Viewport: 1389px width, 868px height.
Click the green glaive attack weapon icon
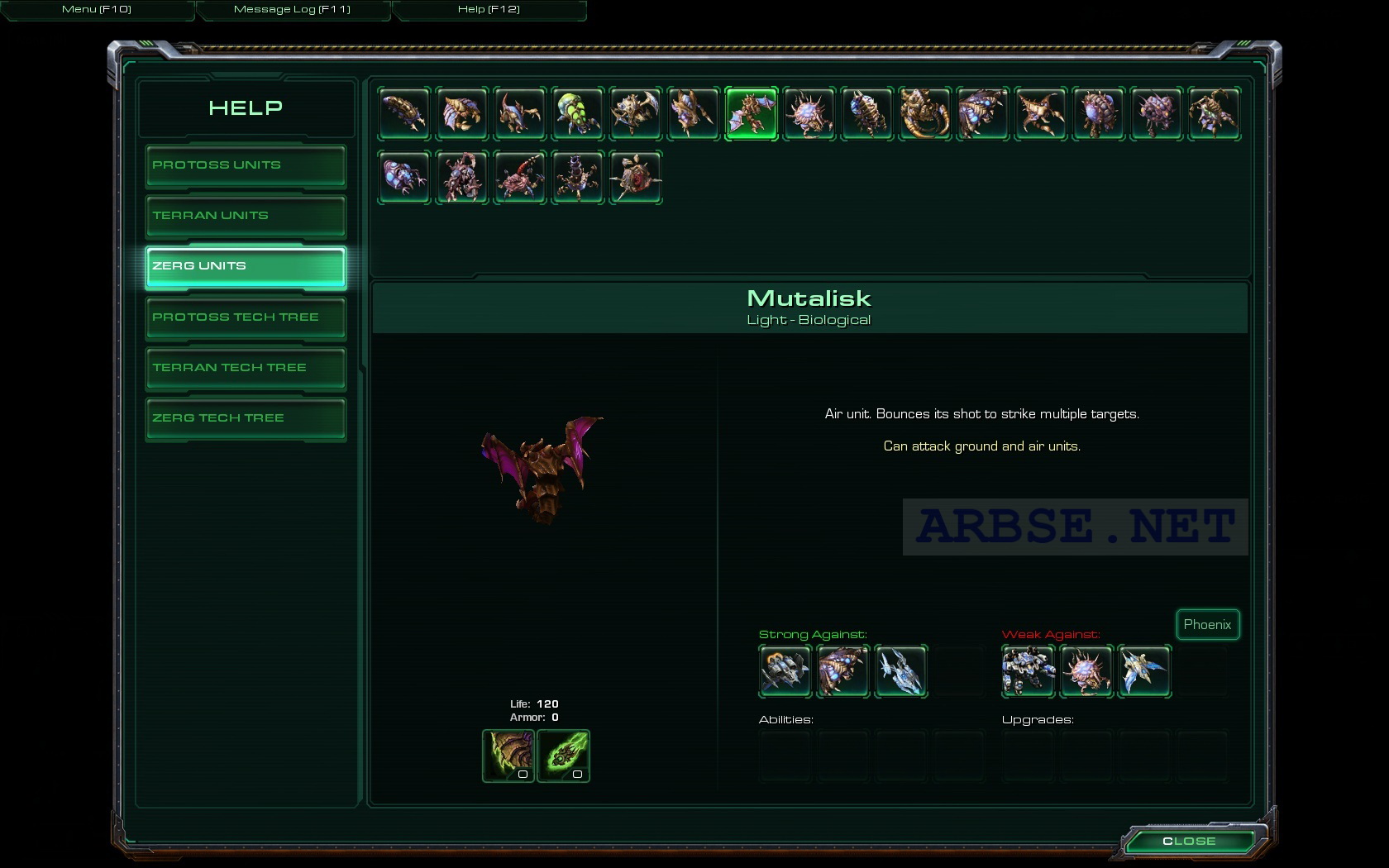(563, 756)
